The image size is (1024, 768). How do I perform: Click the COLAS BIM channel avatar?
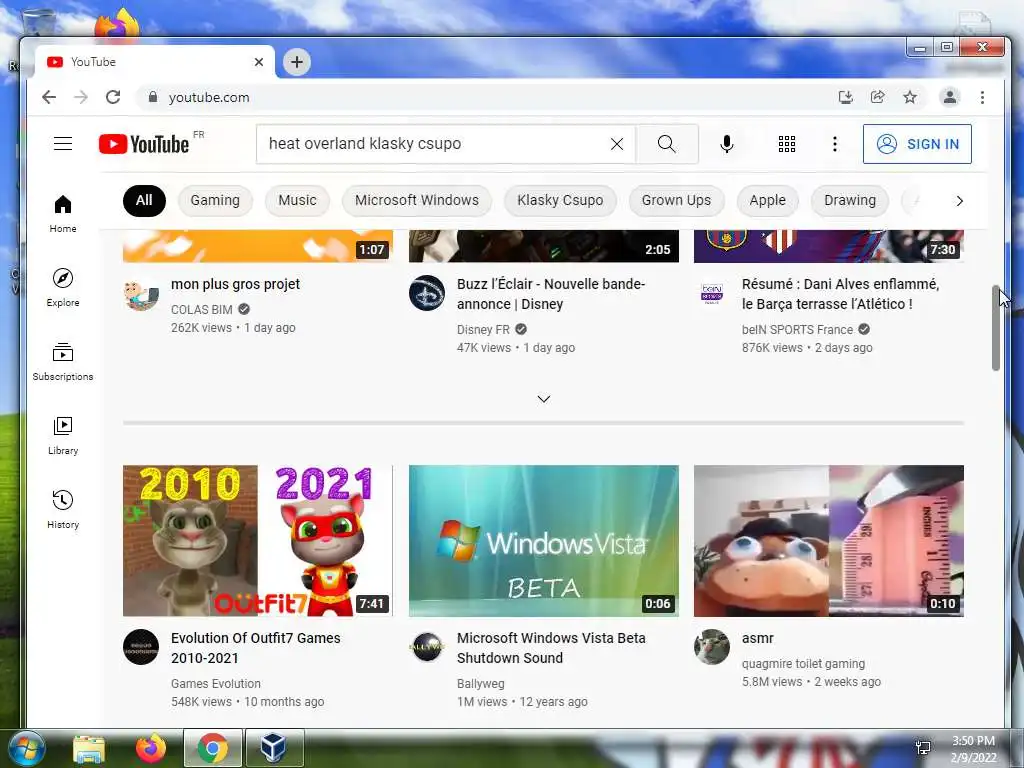pos(141,293)
